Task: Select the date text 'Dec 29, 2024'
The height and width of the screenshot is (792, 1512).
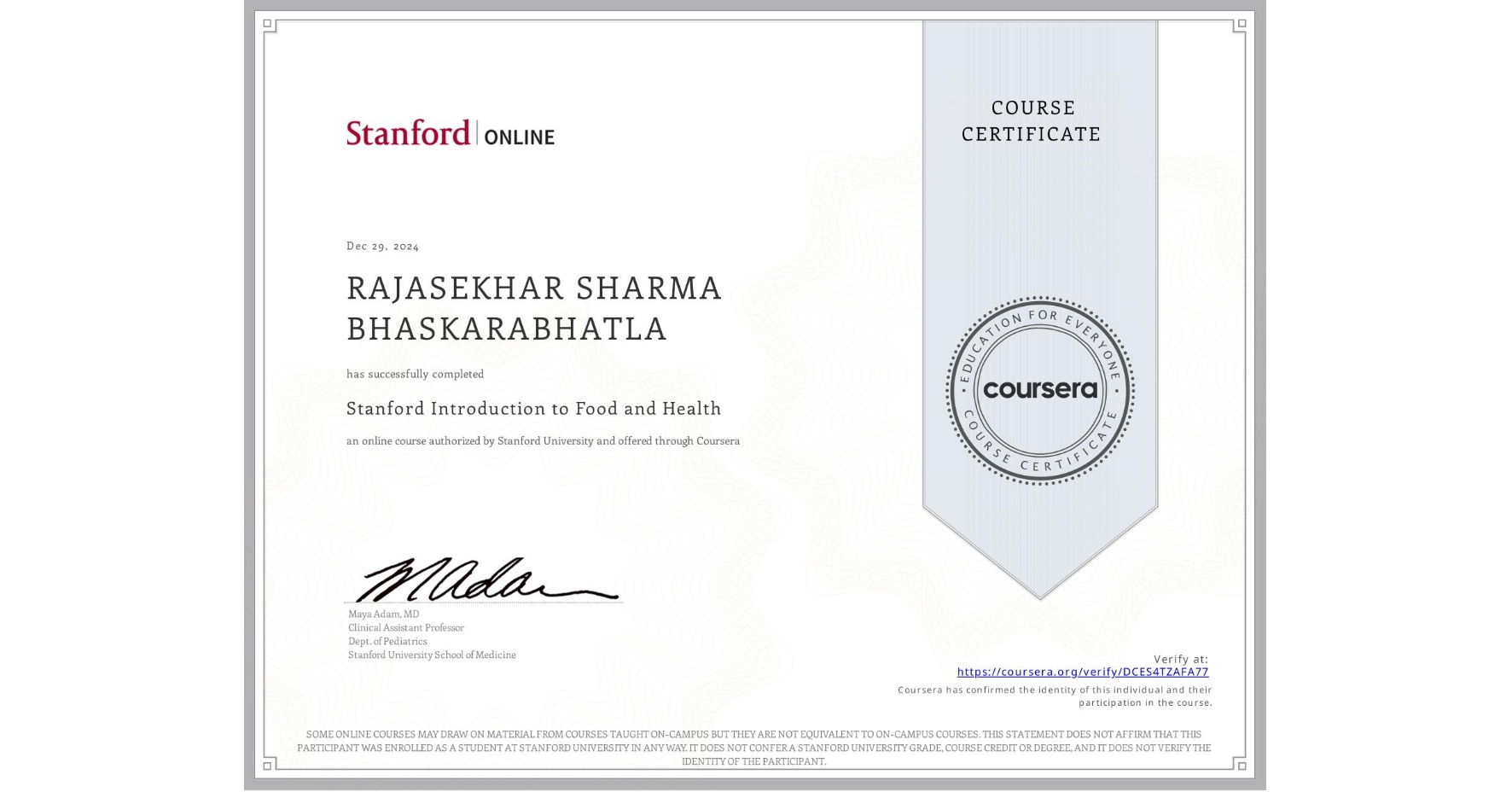Action: (382, 246)
